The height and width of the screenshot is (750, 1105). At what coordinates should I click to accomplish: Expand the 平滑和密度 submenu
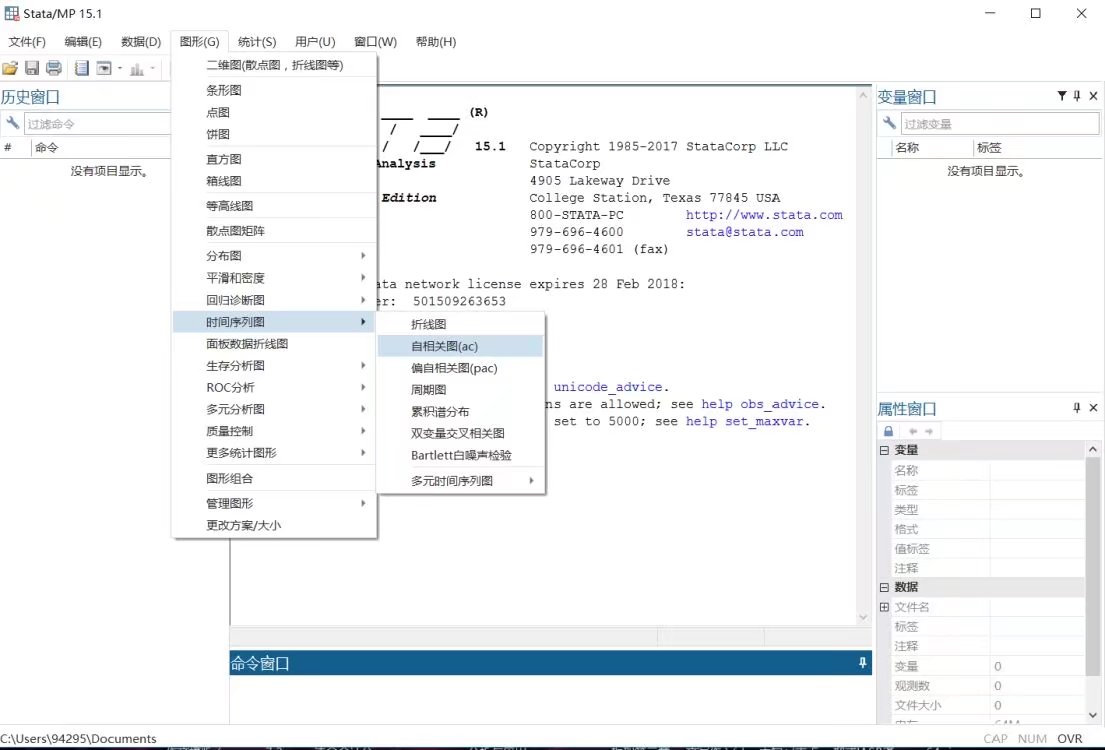274,278
